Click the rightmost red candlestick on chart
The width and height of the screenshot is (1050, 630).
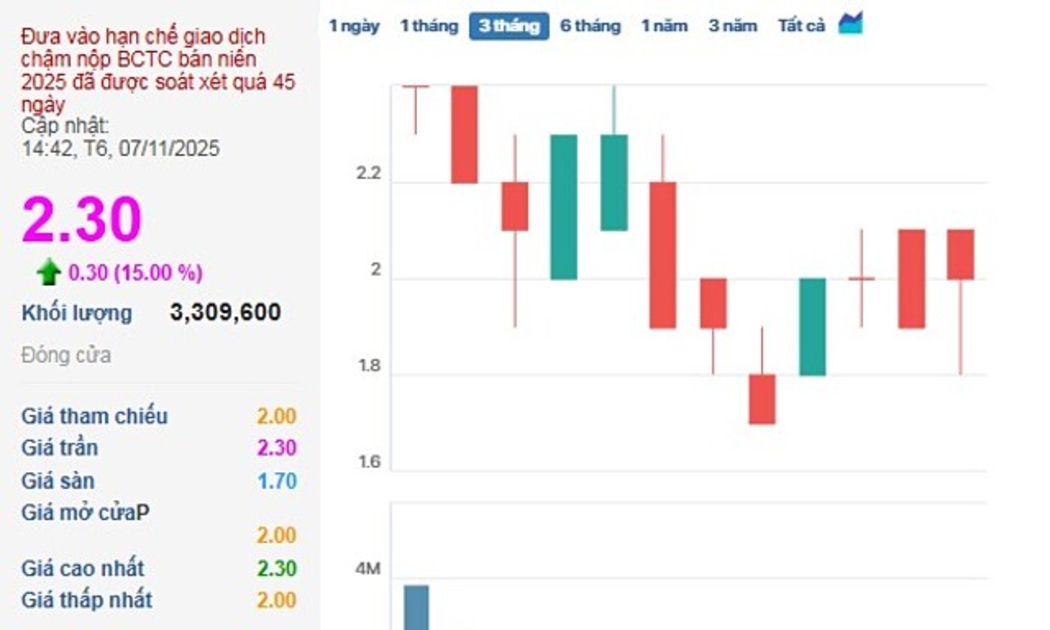tap(960, 254)
